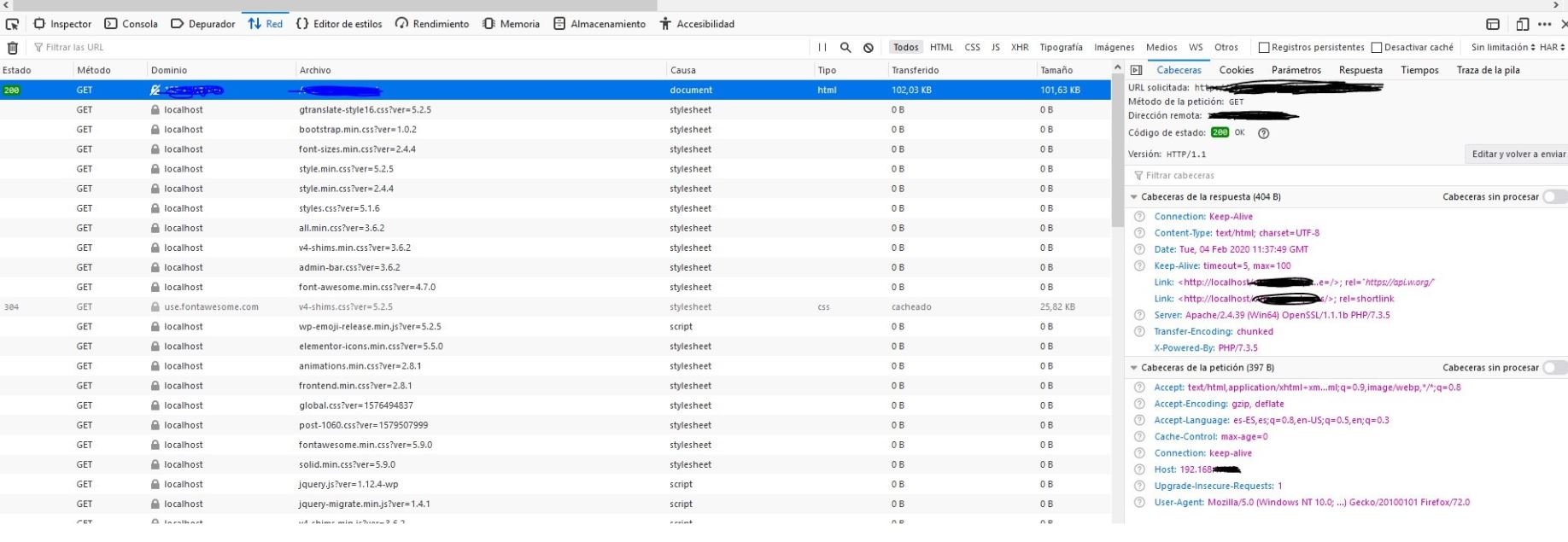
Task: Click Editar y volver a enviar button
Action: point(1518,154)
